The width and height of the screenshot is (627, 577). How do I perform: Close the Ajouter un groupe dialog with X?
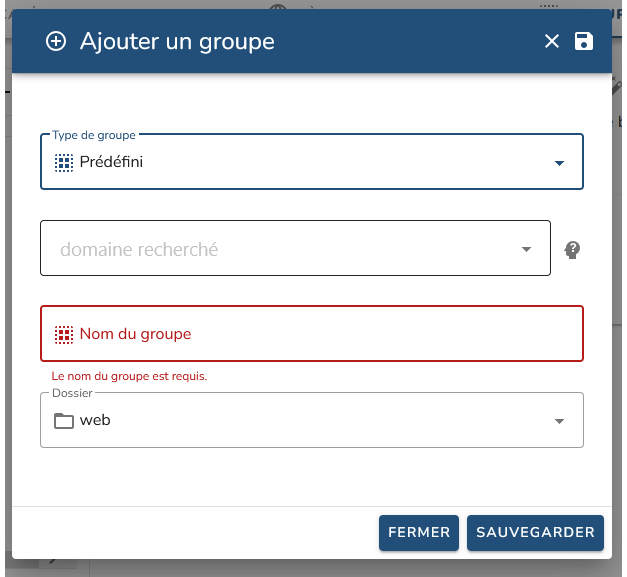click(x=551, y=41)
